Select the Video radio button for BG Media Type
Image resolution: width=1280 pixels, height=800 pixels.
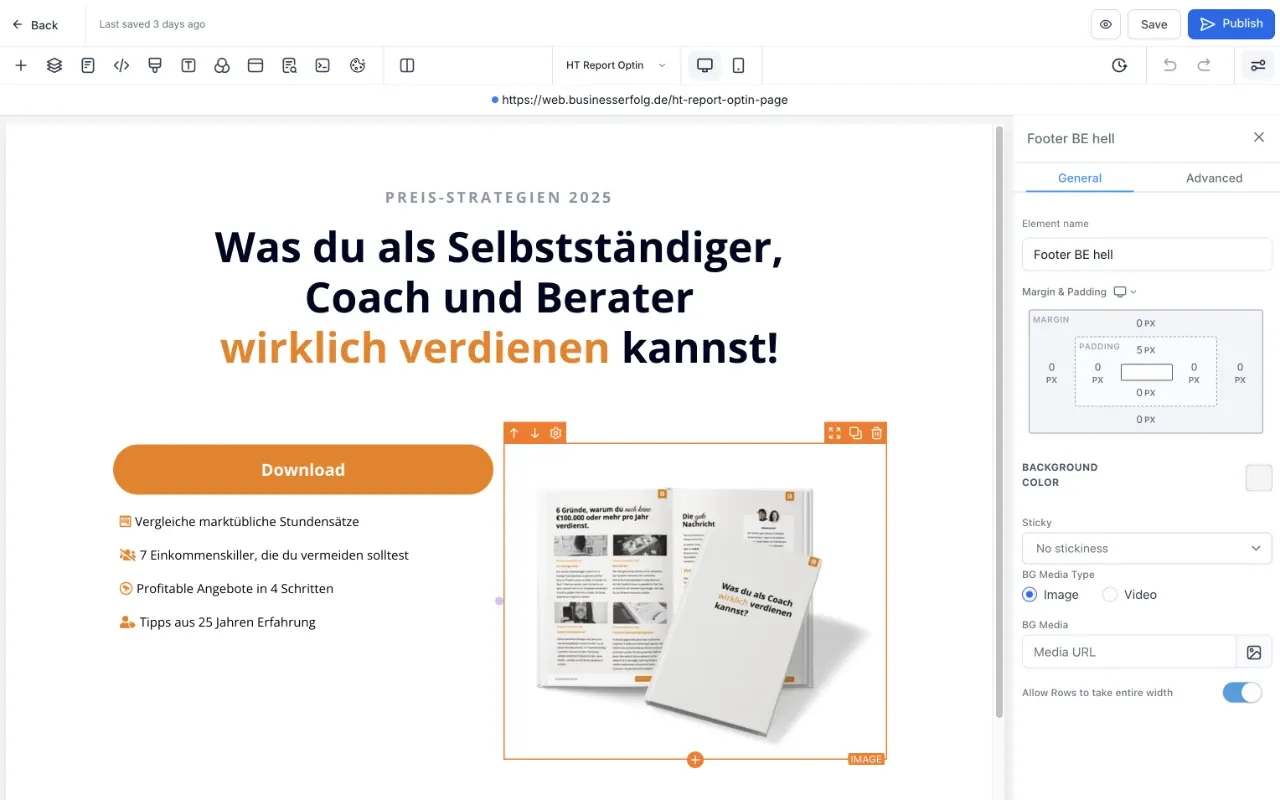point(1110,594)
